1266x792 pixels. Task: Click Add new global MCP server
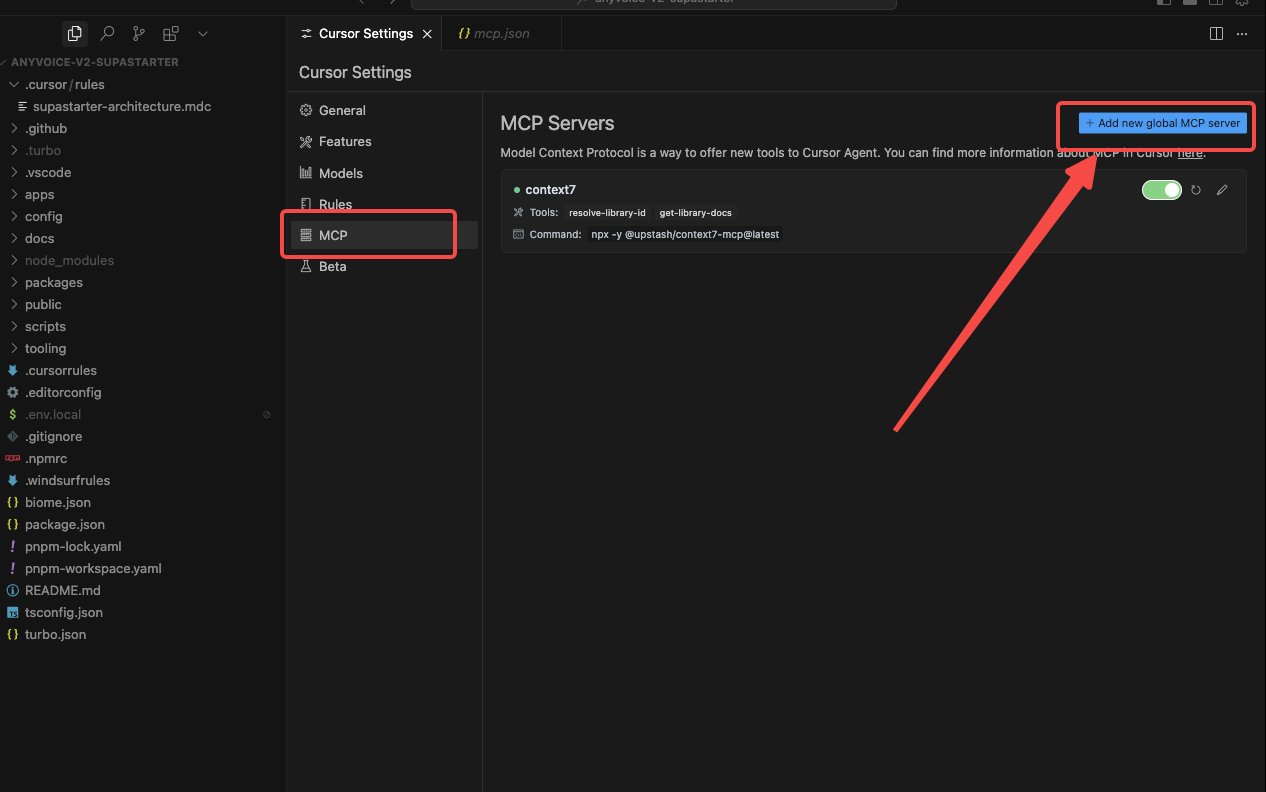click(1162, 123)
